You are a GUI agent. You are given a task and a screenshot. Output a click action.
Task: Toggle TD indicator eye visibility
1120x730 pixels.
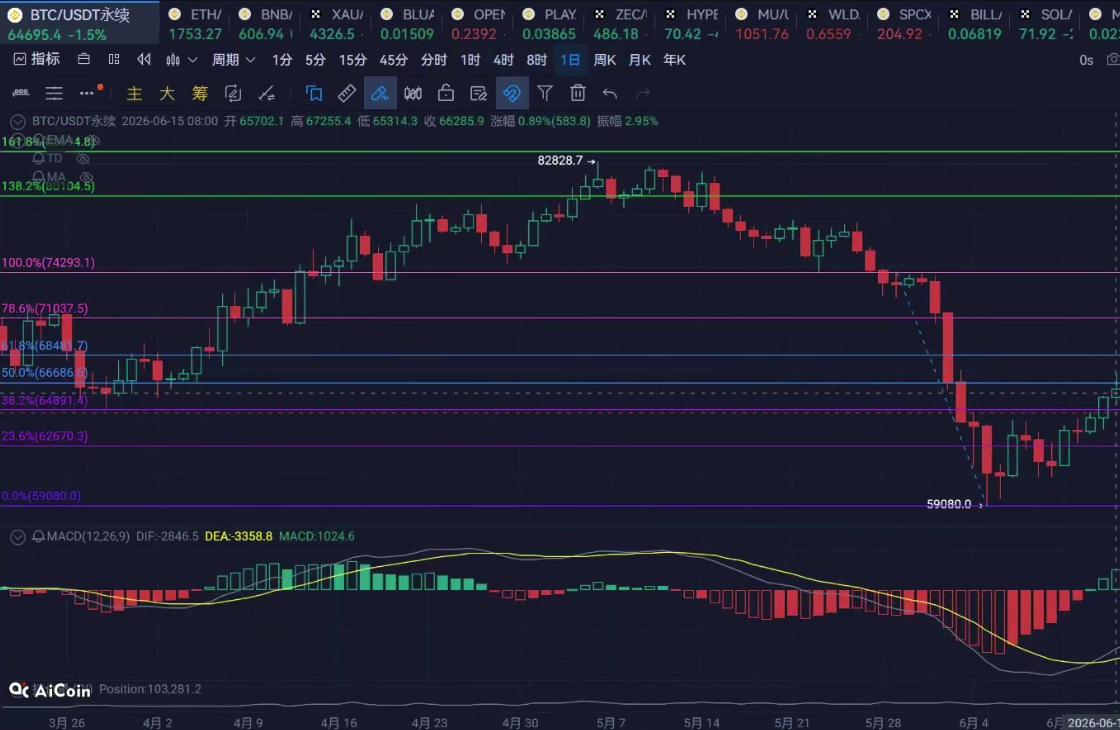[x=83, y=159]
